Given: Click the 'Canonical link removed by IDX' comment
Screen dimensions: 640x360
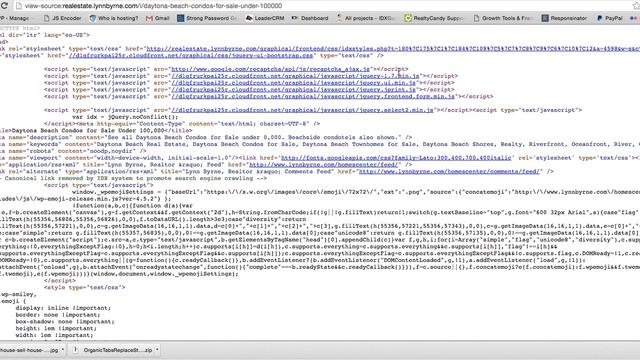Looking at the screenshot, I should [x=133, y=178].
